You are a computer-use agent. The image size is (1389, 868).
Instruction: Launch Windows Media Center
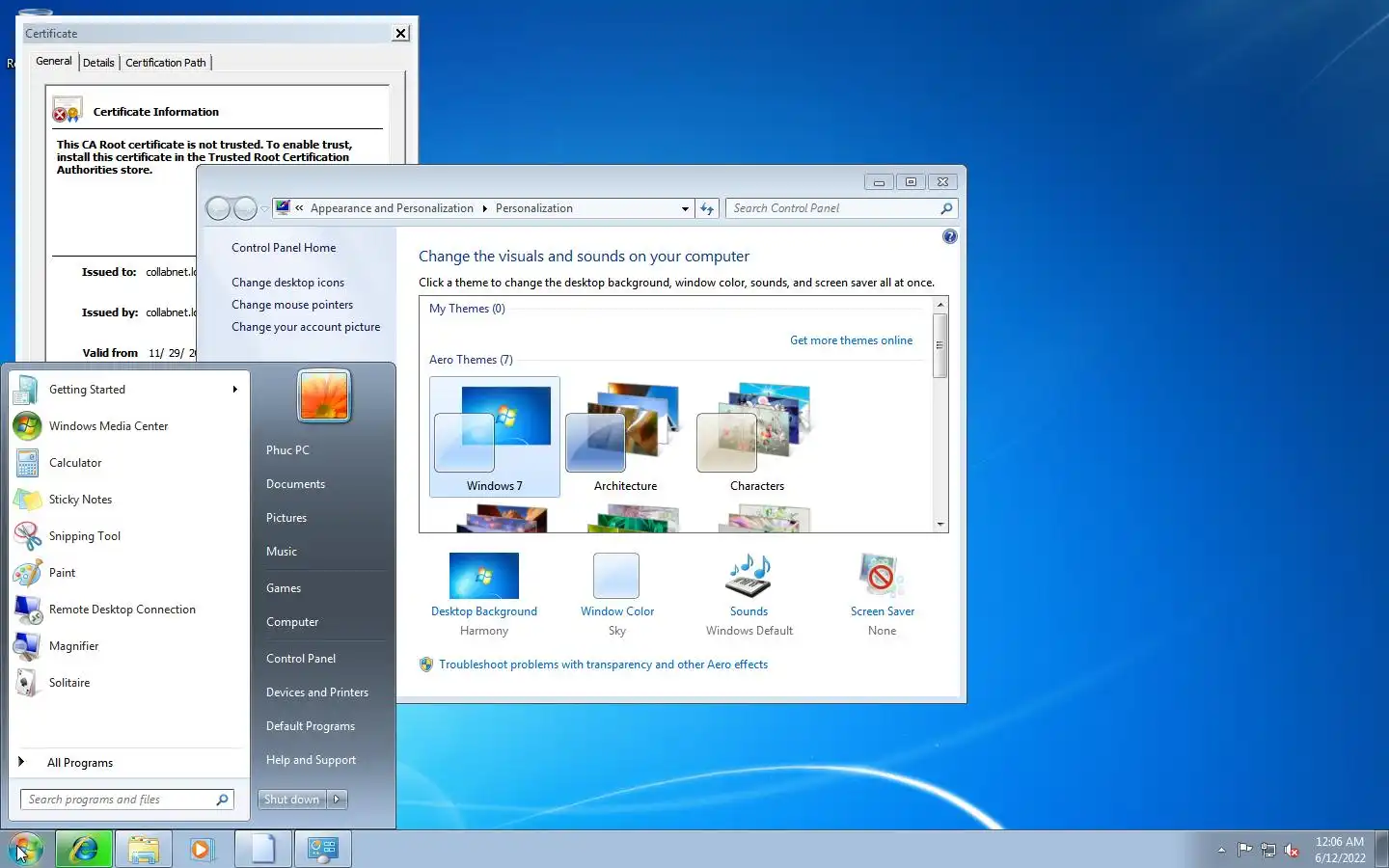[127, 426]
